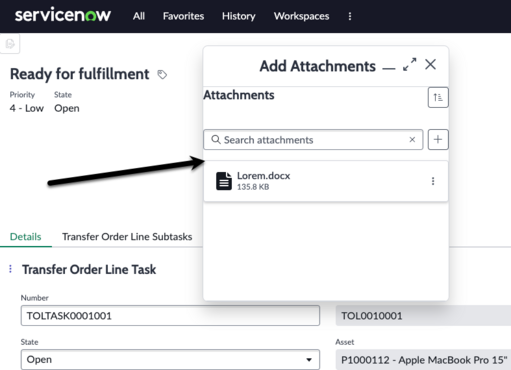The width and height of the screenshot is (511, 370).
Task: Expand the Add Attachments dialog to full size
Action: point(409,64)
